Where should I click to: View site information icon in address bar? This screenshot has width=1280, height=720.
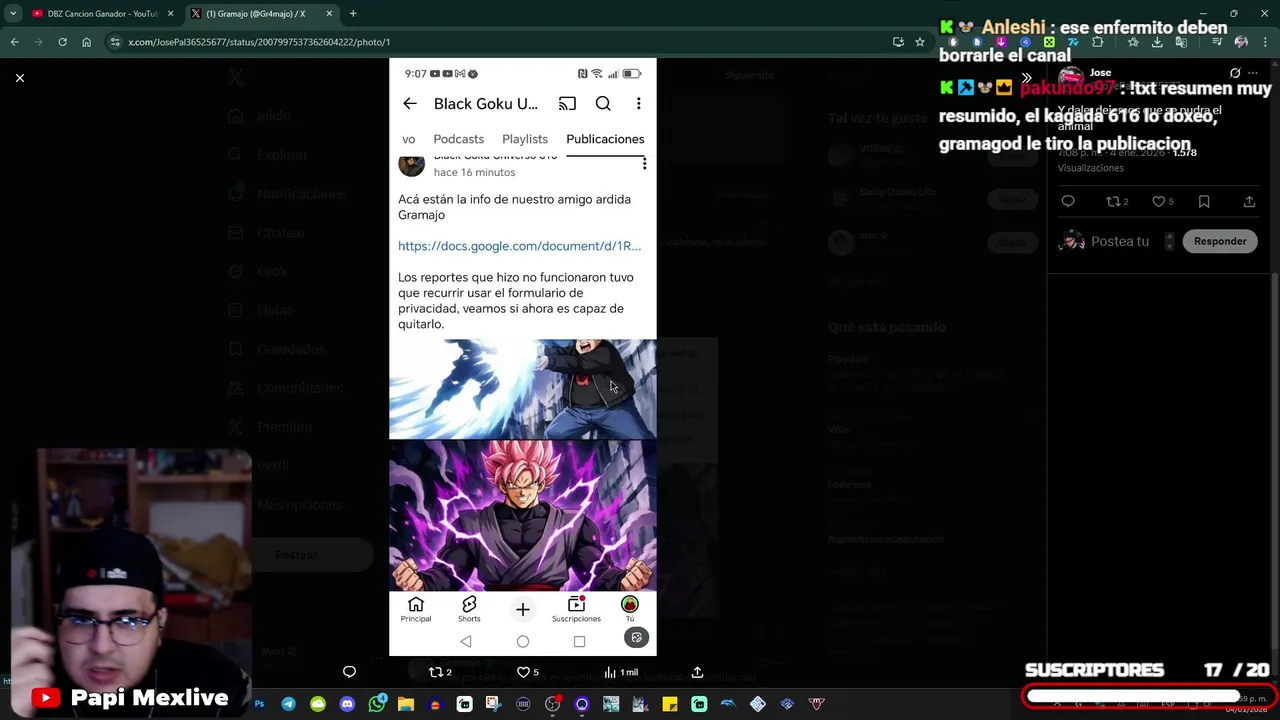[x=115, y=42]
